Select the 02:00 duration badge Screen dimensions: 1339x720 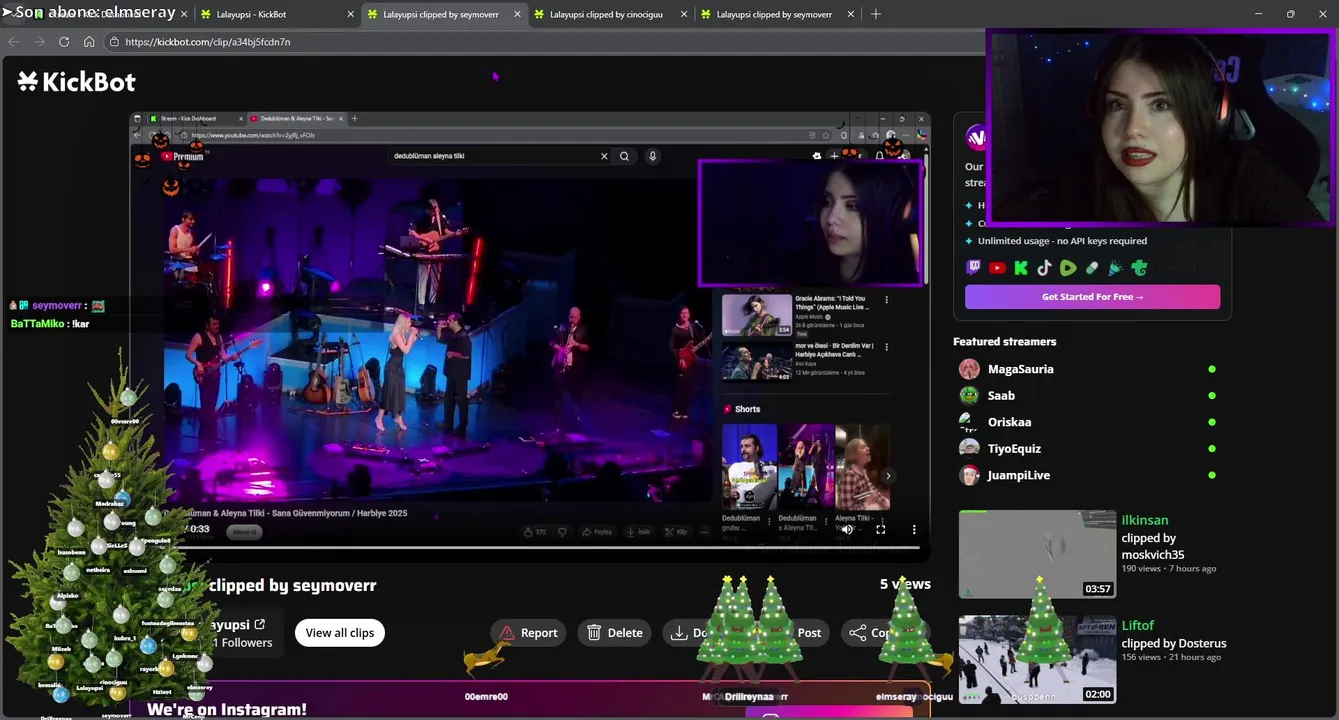1098,694
